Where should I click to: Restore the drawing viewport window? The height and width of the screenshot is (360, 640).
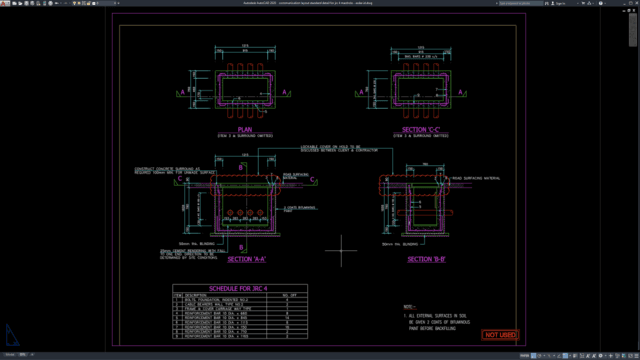coord(629,10)
